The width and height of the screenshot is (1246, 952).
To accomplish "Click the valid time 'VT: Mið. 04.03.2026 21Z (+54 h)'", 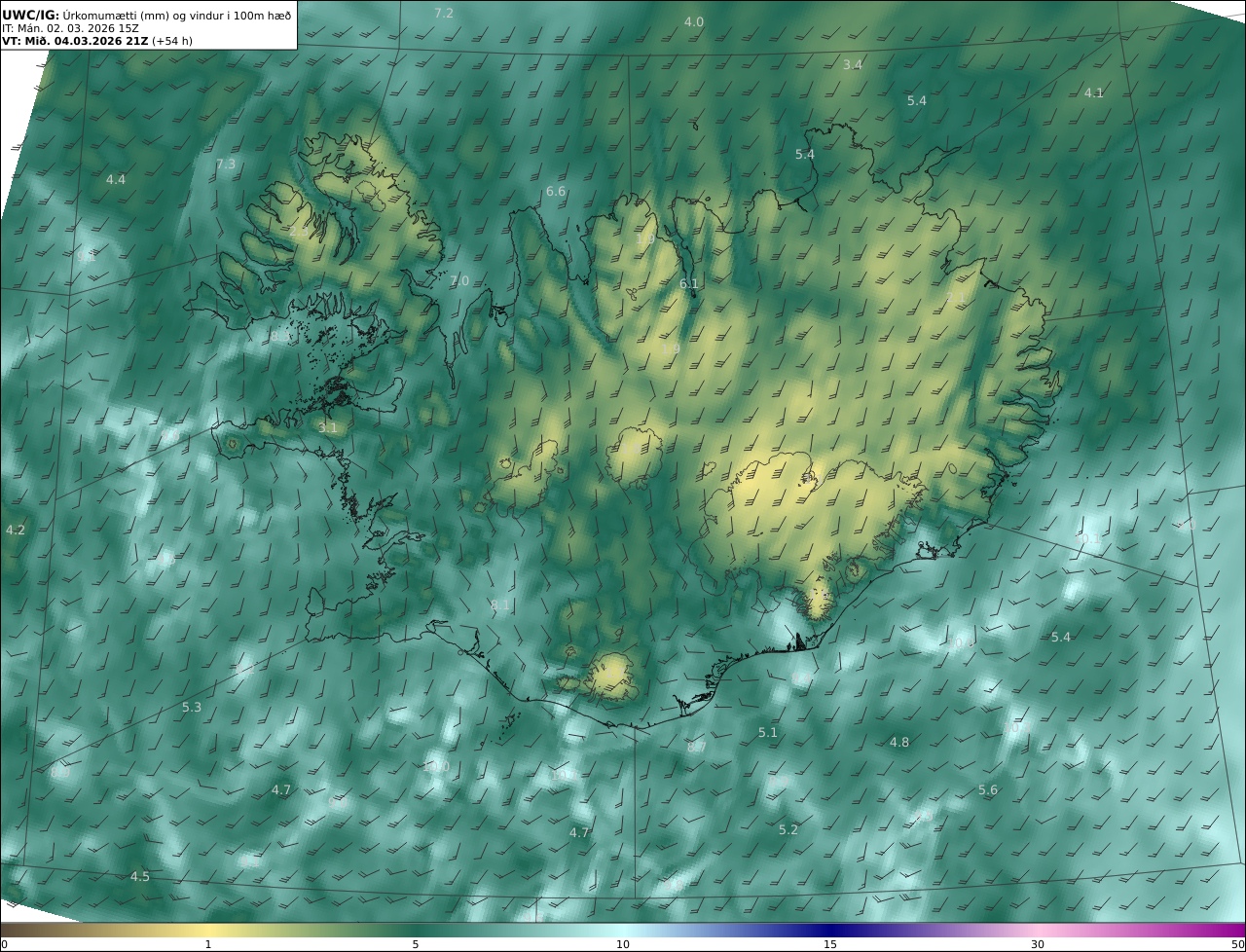I will (x=97, y=41).
